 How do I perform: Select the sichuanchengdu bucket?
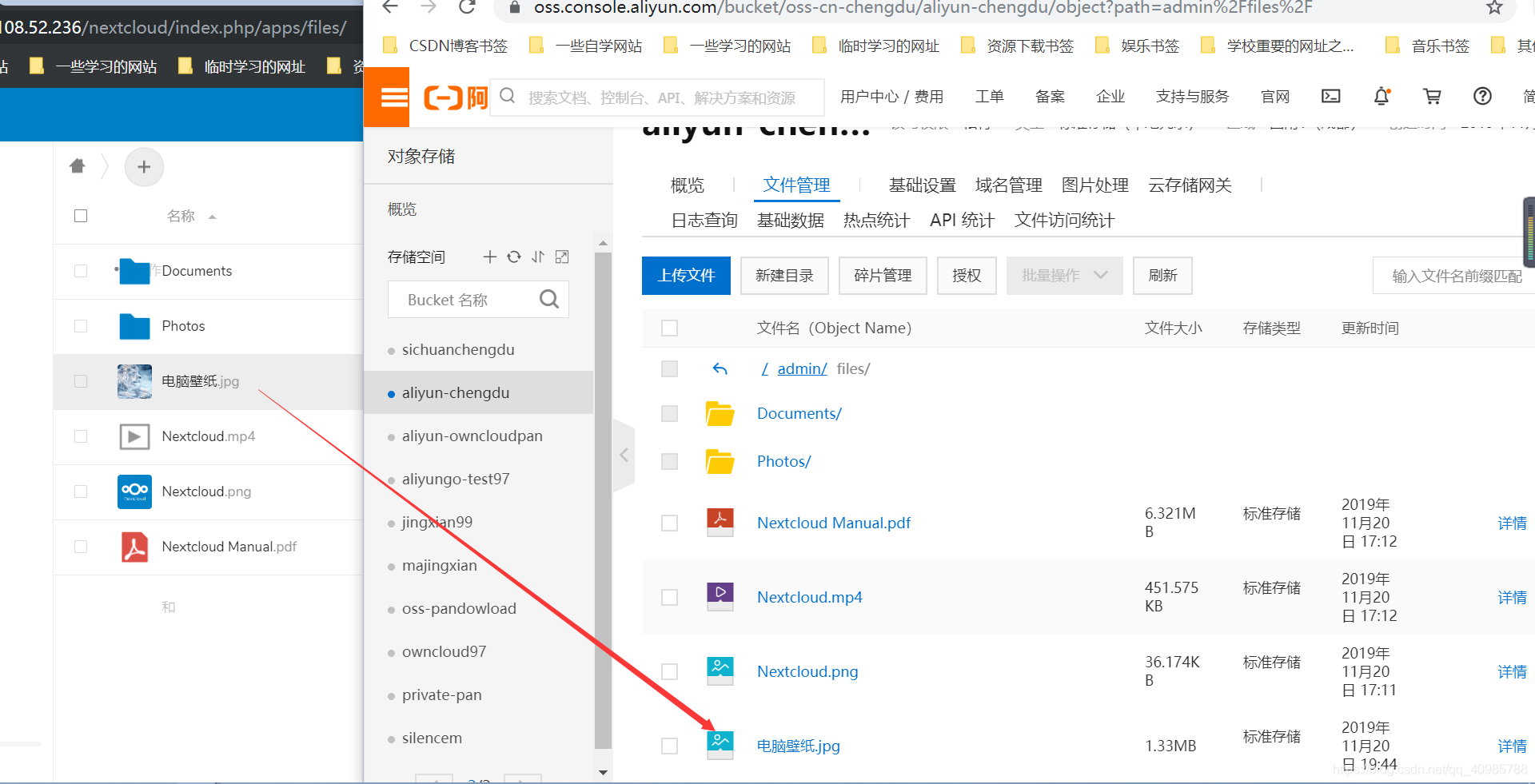pyautogui.click(x=458, y=350)
